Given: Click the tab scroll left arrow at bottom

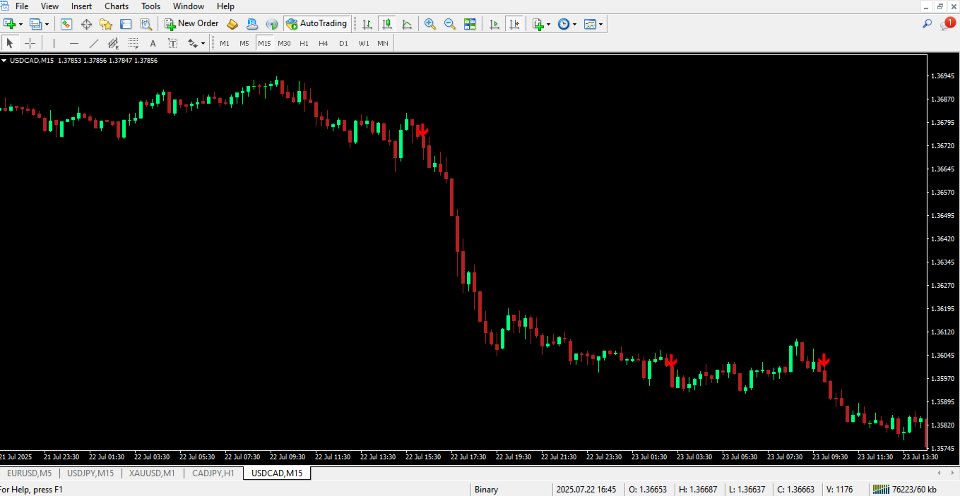Looking at the screenshot, I should (x=940, y=473).
